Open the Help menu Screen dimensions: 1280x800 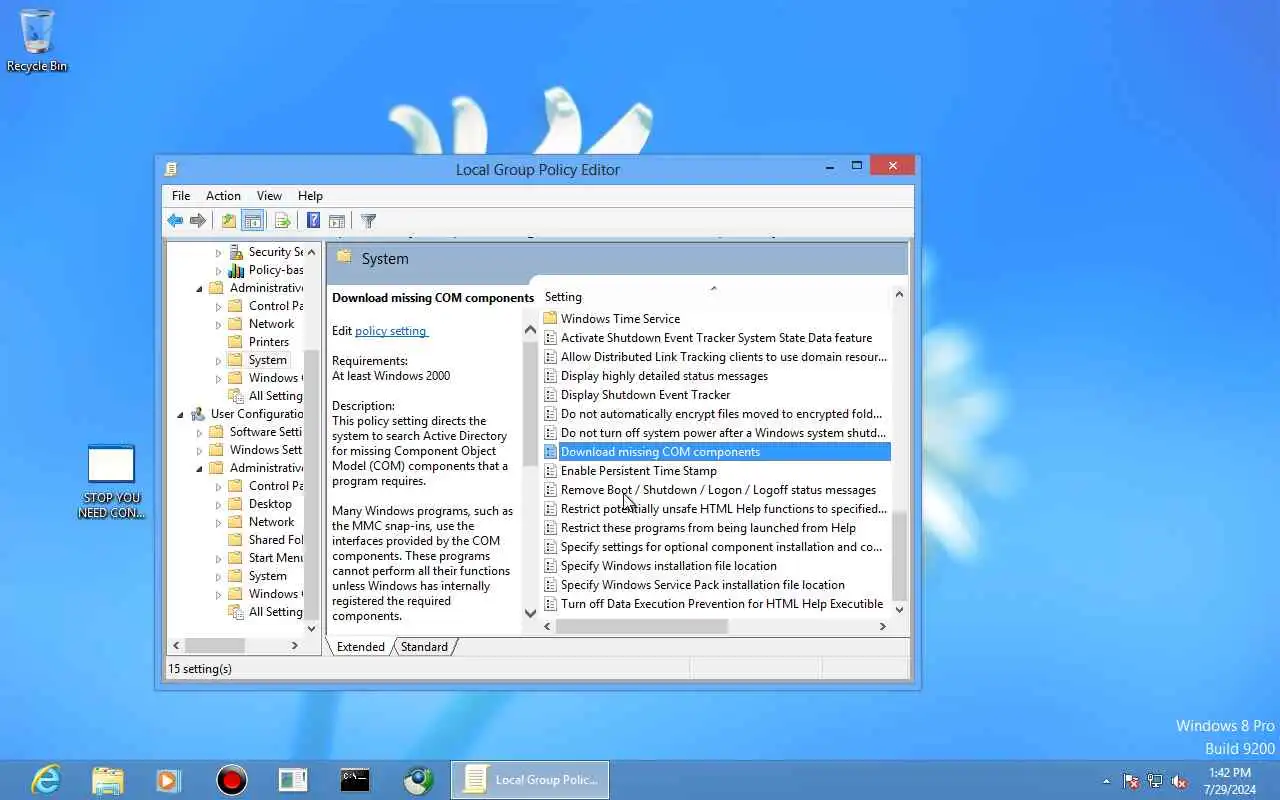point(310,196)
